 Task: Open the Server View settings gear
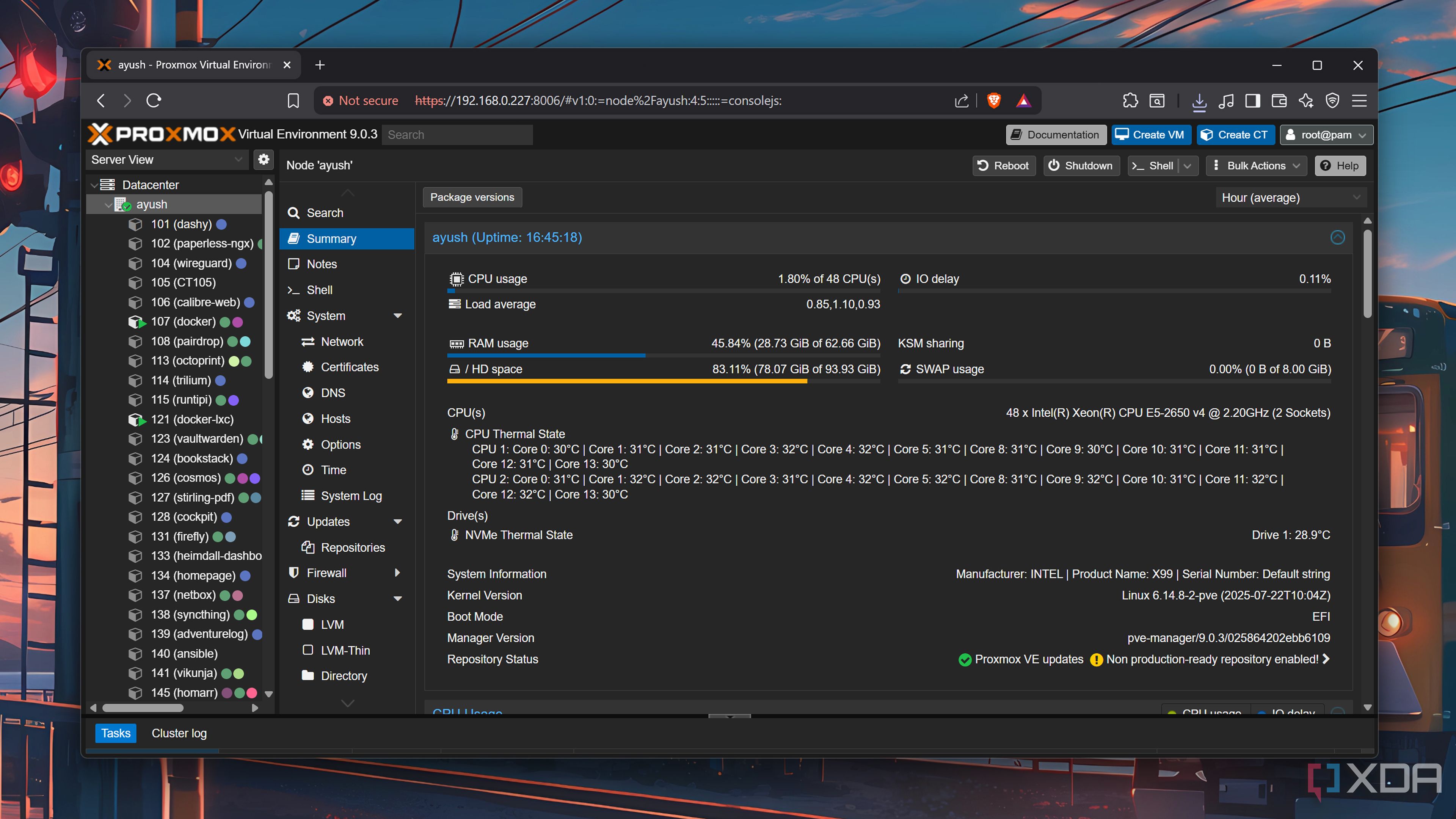click(x=264, y=160)
